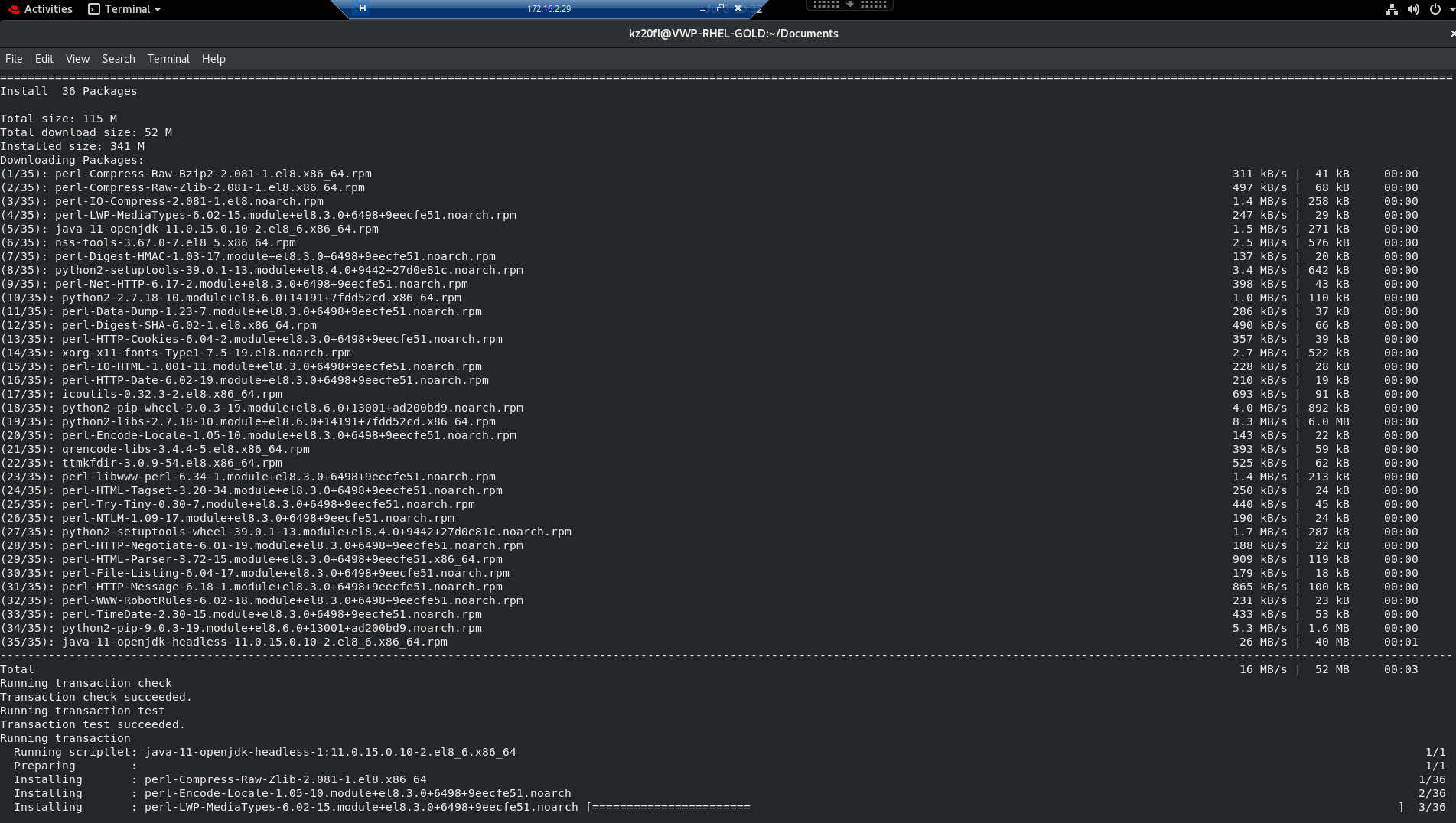Open the Search menu

pyautogui.click(x=118, y=59)
